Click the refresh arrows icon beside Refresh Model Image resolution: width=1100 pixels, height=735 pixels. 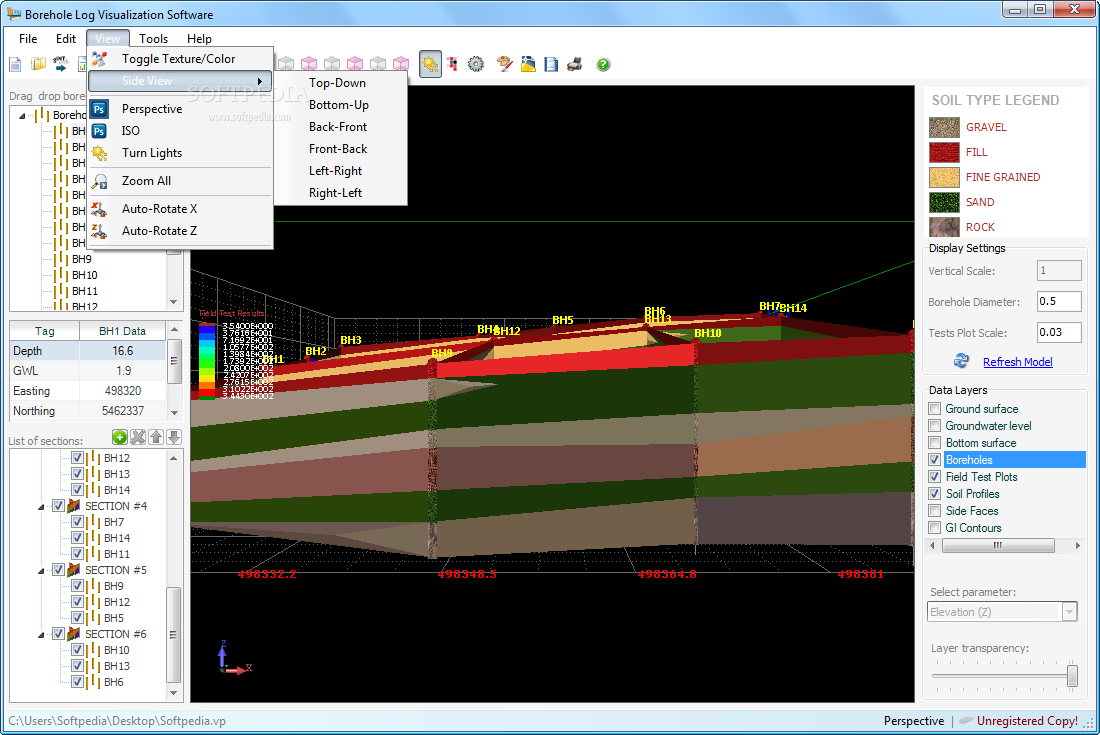coord(961,360)
